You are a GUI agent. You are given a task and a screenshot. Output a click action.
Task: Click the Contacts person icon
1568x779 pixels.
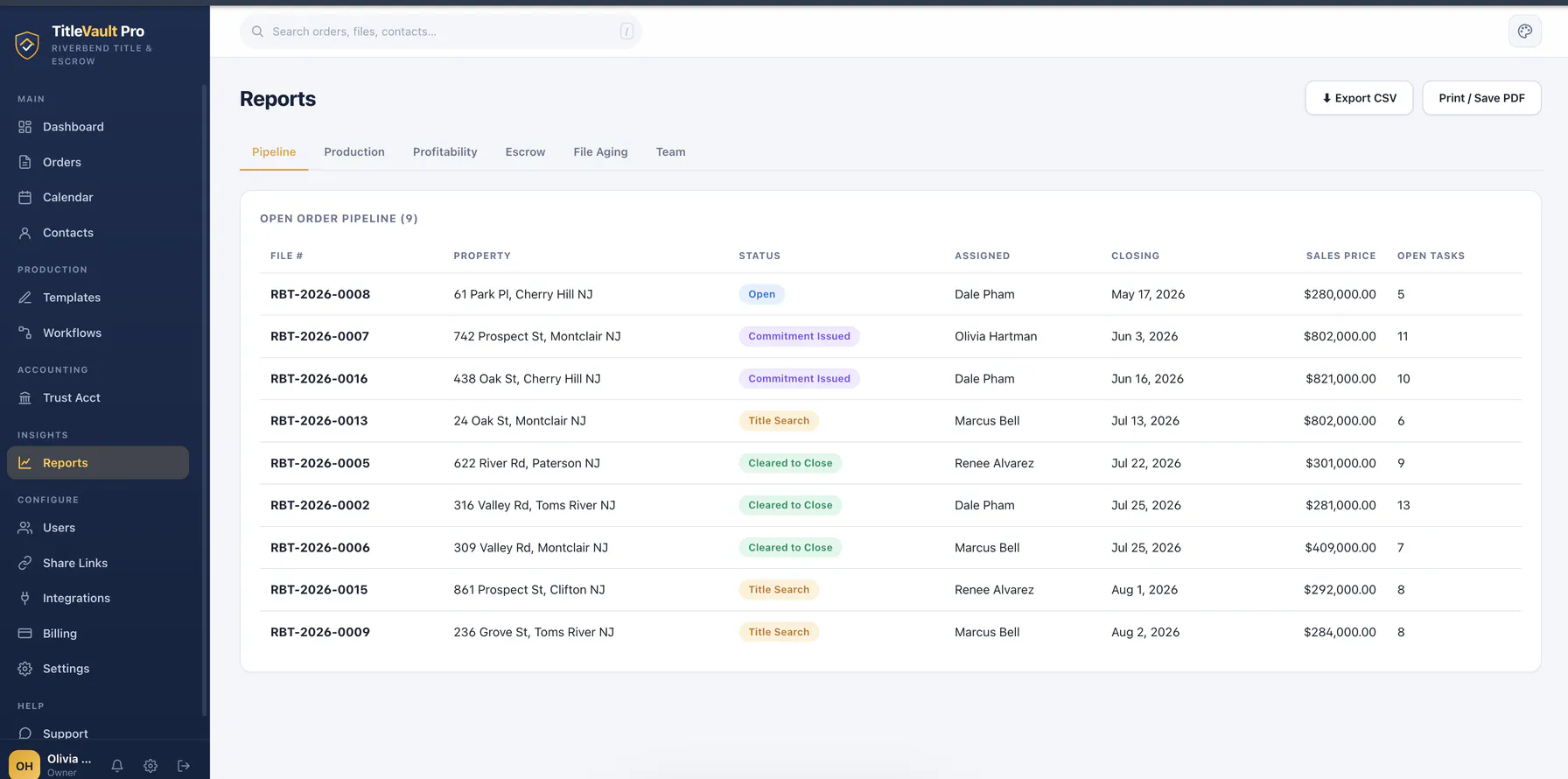pyautogui.click(x=24, y=233)
